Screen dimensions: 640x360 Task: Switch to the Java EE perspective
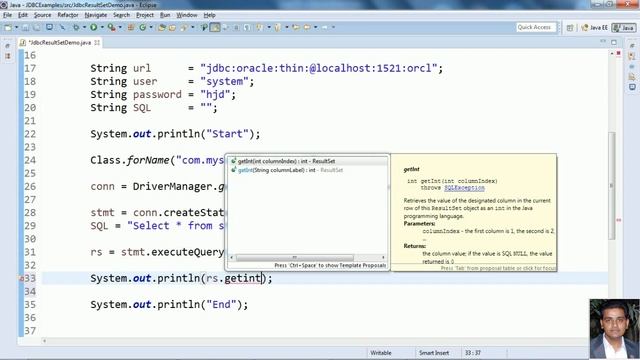[x=595, y=28]
